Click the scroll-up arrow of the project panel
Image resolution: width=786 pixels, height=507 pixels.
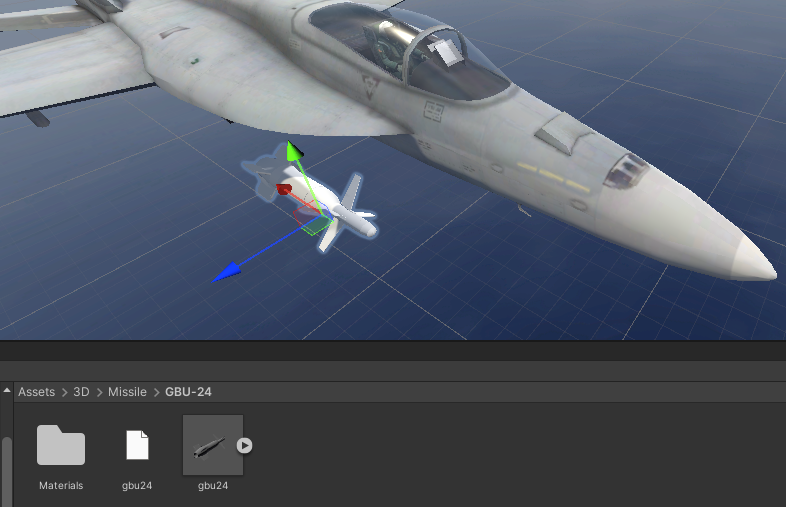coord(7,390)
